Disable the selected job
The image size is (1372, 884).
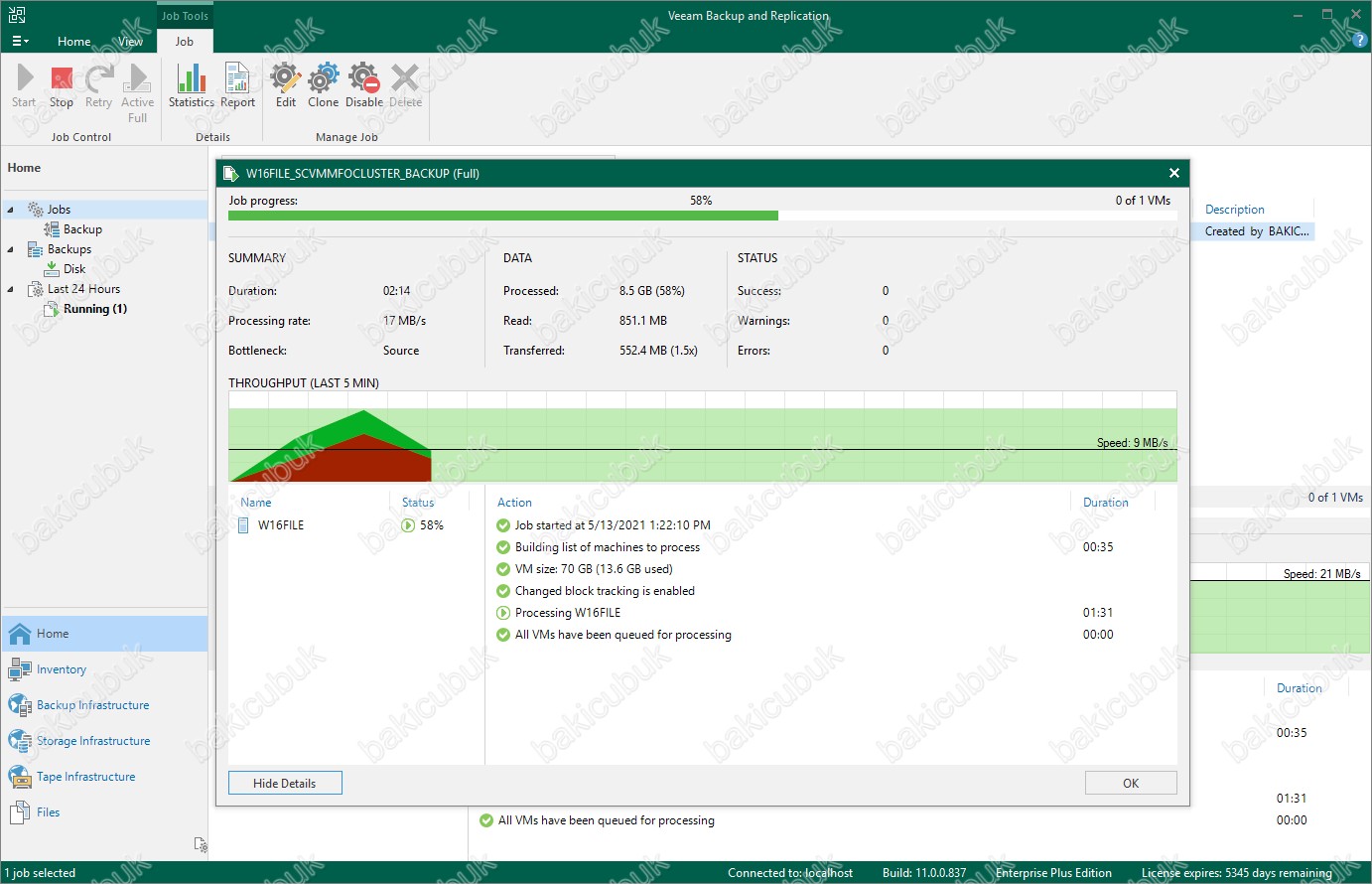pyautogui.click(x=363, y=85)
